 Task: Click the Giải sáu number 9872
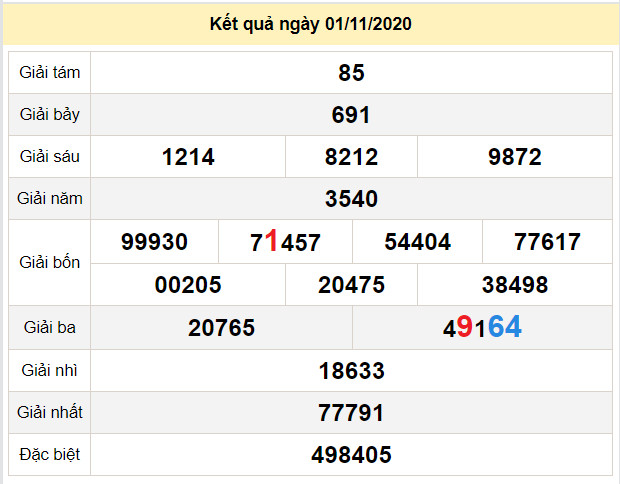pyautogui.click(x=515, y=157)
